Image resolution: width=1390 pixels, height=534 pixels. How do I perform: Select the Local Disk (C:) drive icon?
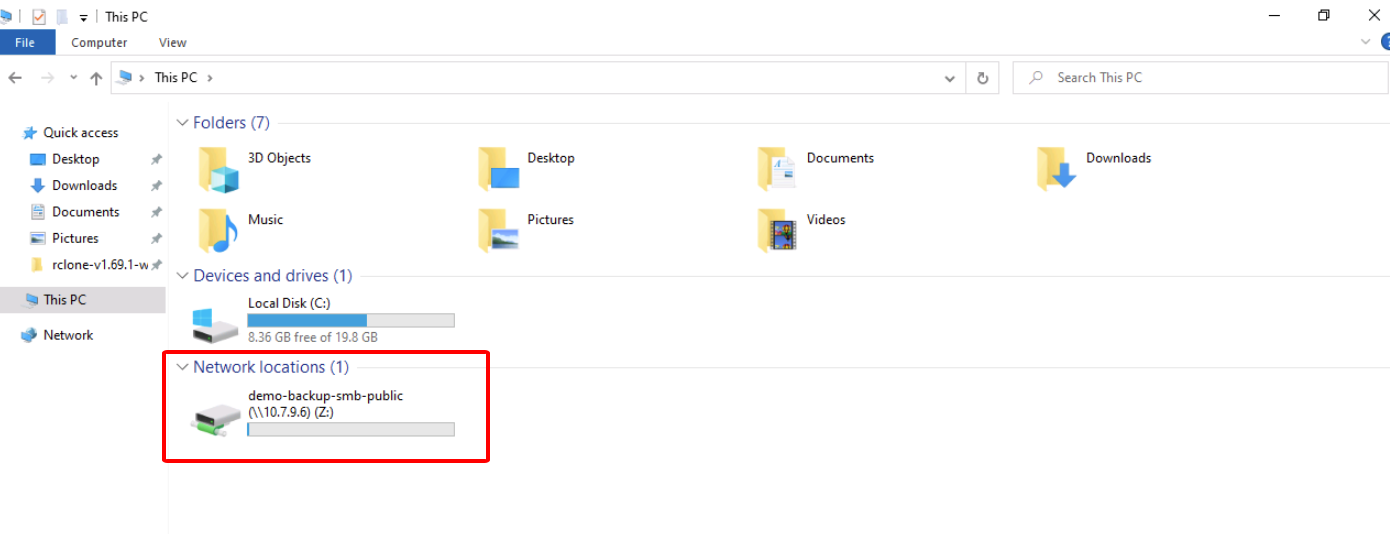point(217,322)
